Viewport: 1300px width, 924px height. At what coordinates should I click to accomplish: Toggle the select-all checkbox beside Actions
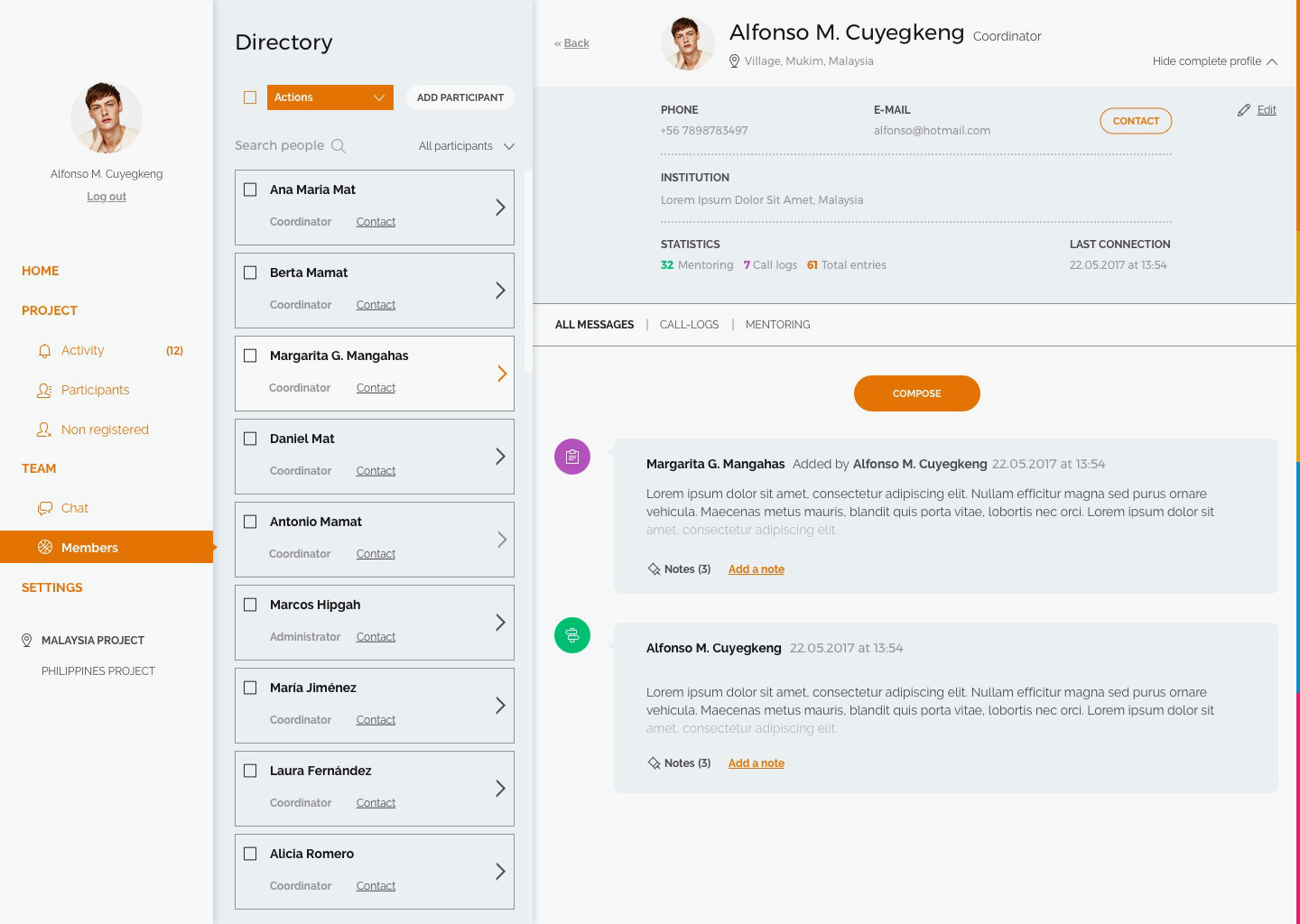250,97
